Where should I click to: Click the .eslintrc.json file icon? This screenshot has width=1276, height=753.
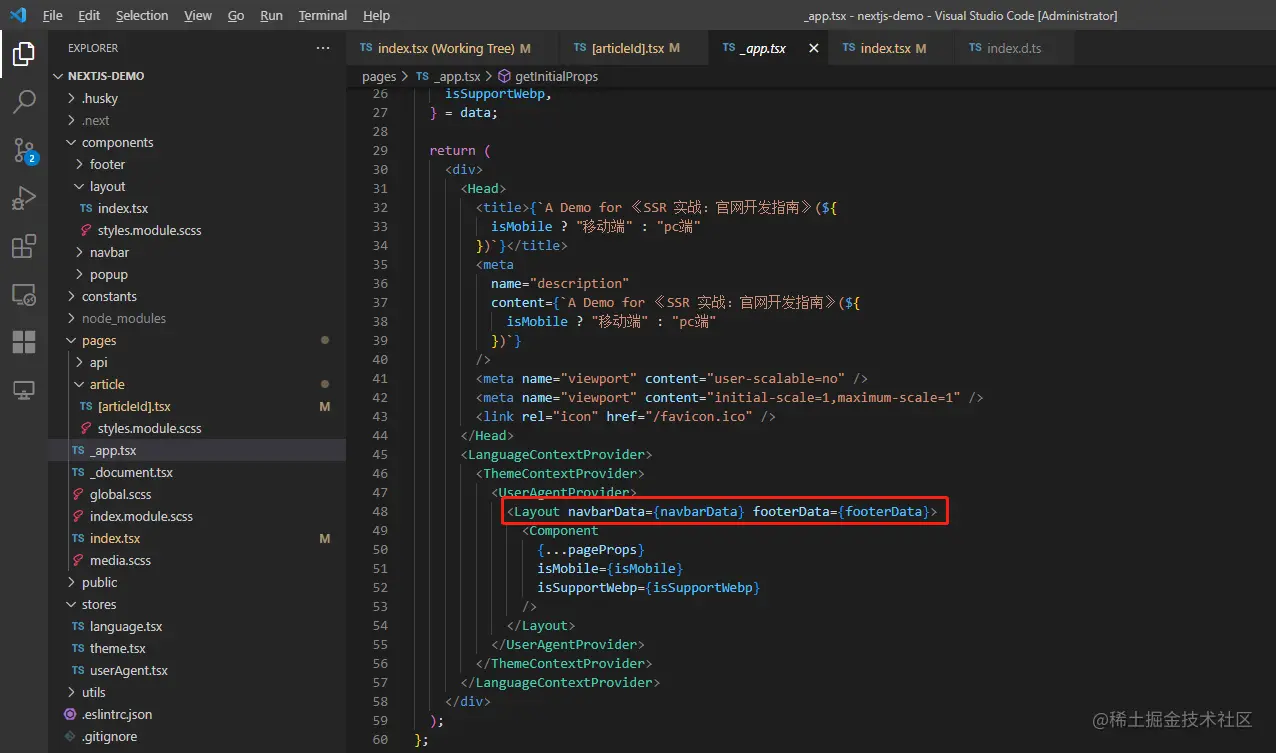[x=70, y=714]
